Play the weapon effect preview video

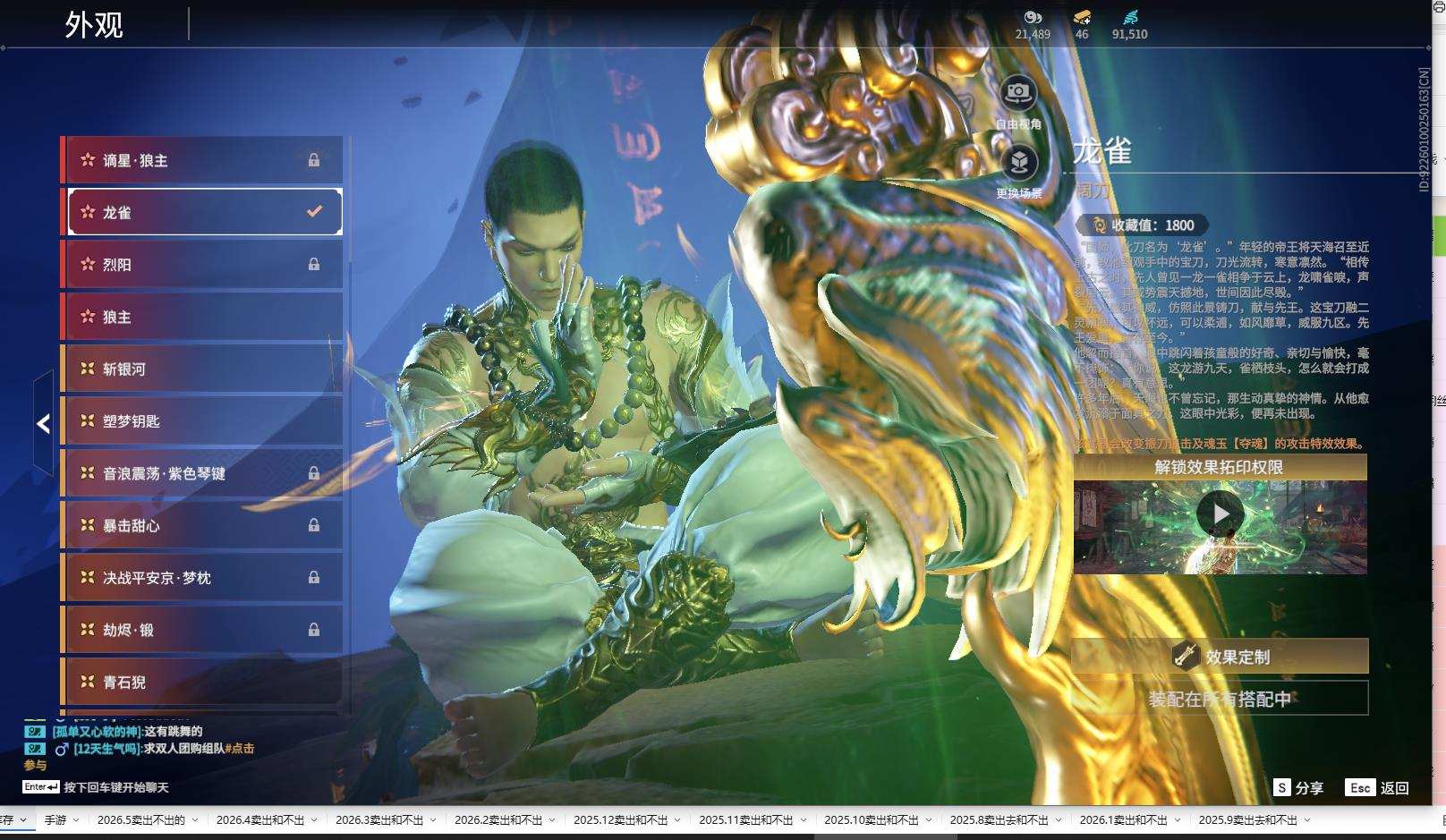pos(1220,513)
